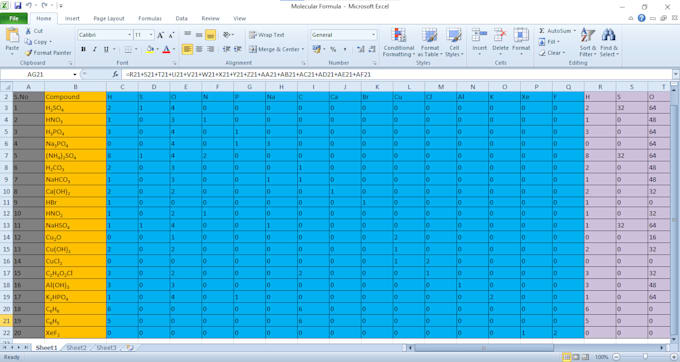This screenshot has height=362, width=680.
Task: Open Format as Table gallery
Action: pyautogui.click(x=430, y=42)
